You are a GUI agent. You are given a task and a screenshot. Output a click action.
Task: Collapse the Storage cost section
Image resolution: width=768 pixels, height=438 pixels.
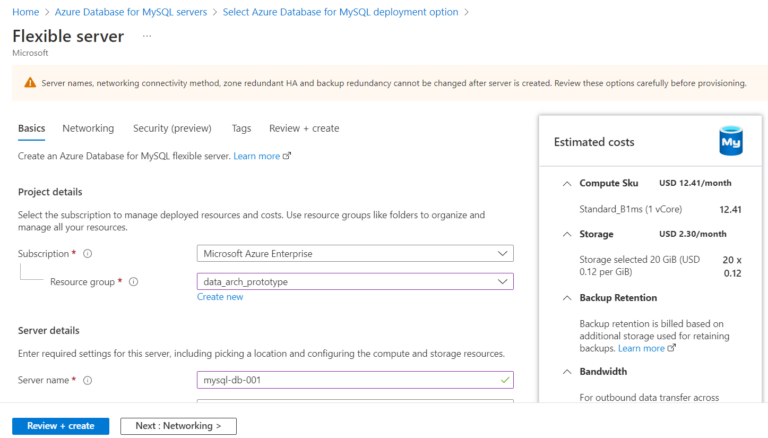(x=567, y=234)
